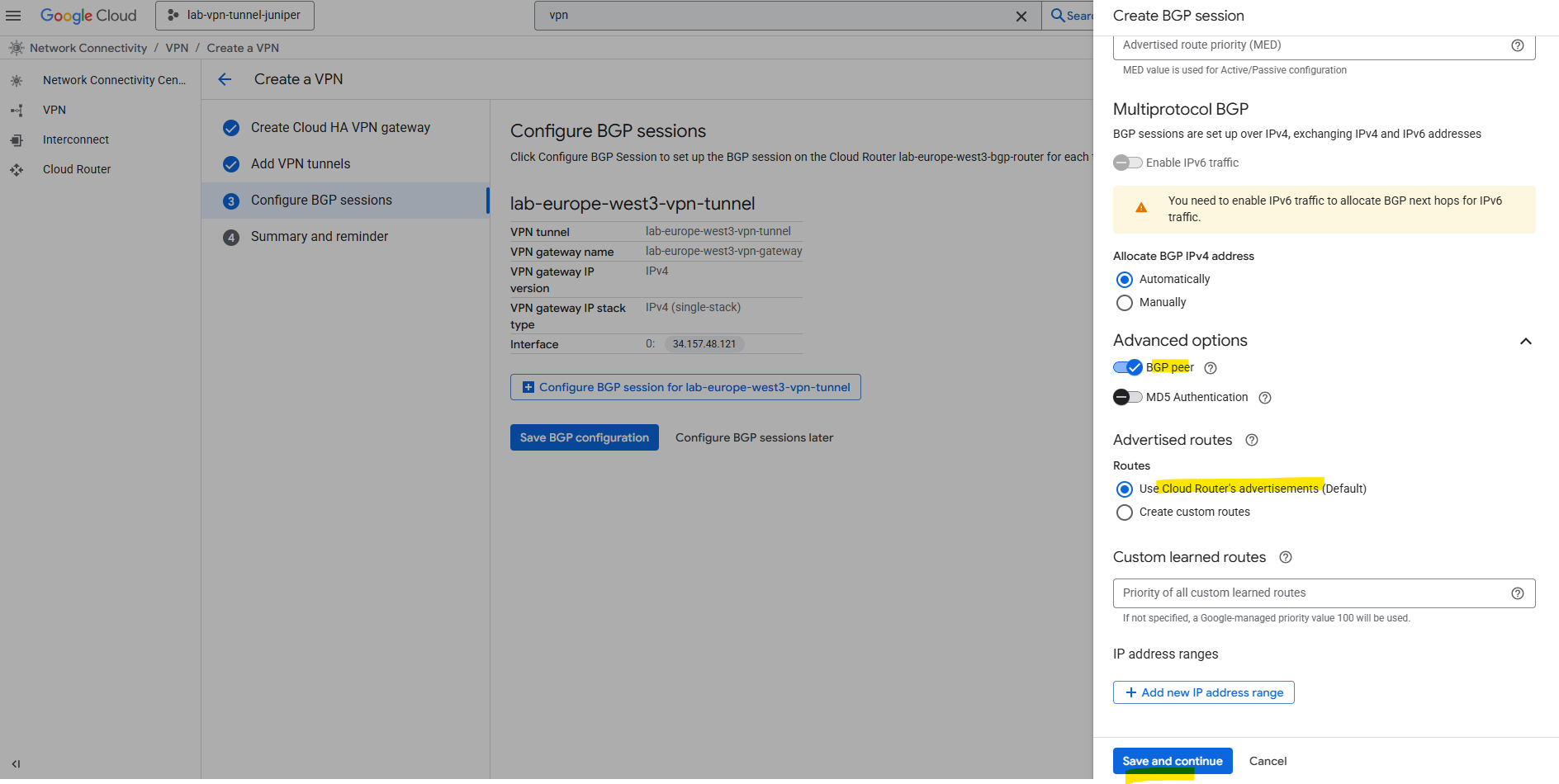Image resolution: width=1559 pixels, height=784 pixels.
Task: Open the hamburger navigation menu
Action: (x=13, y=16)
